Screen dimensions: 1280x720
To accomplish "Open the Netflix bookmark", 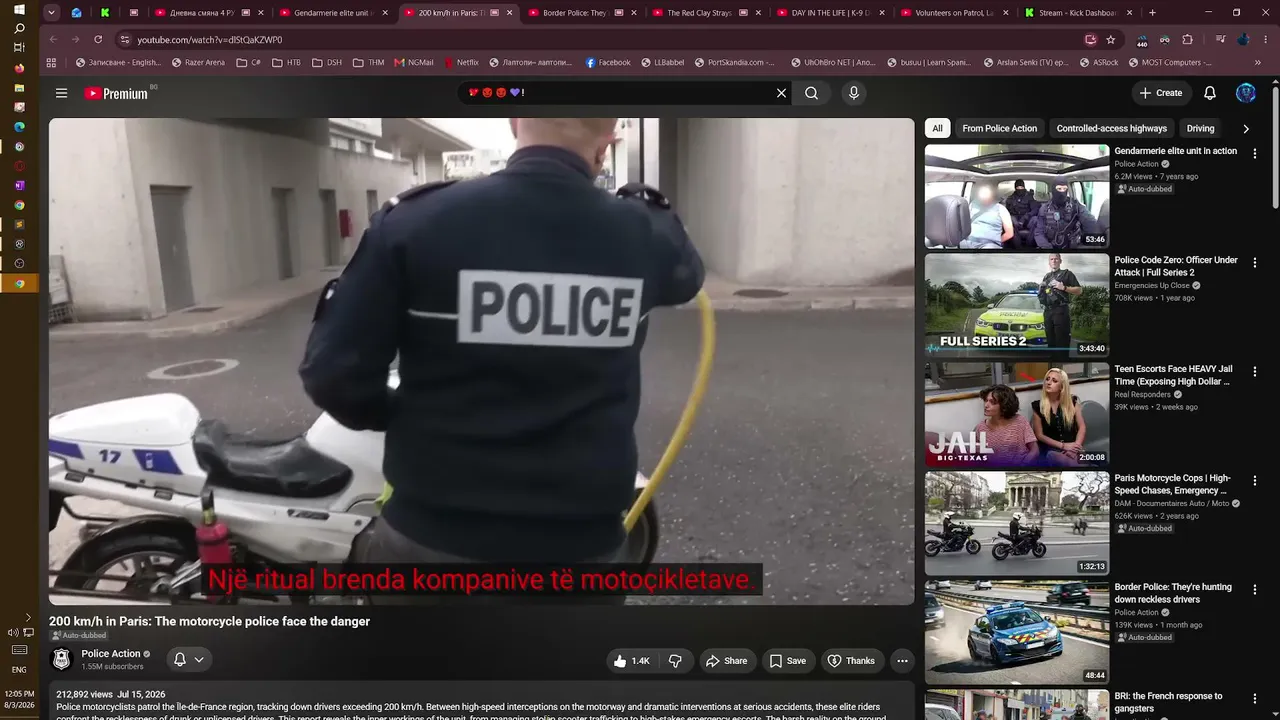I will coord(460,62).
